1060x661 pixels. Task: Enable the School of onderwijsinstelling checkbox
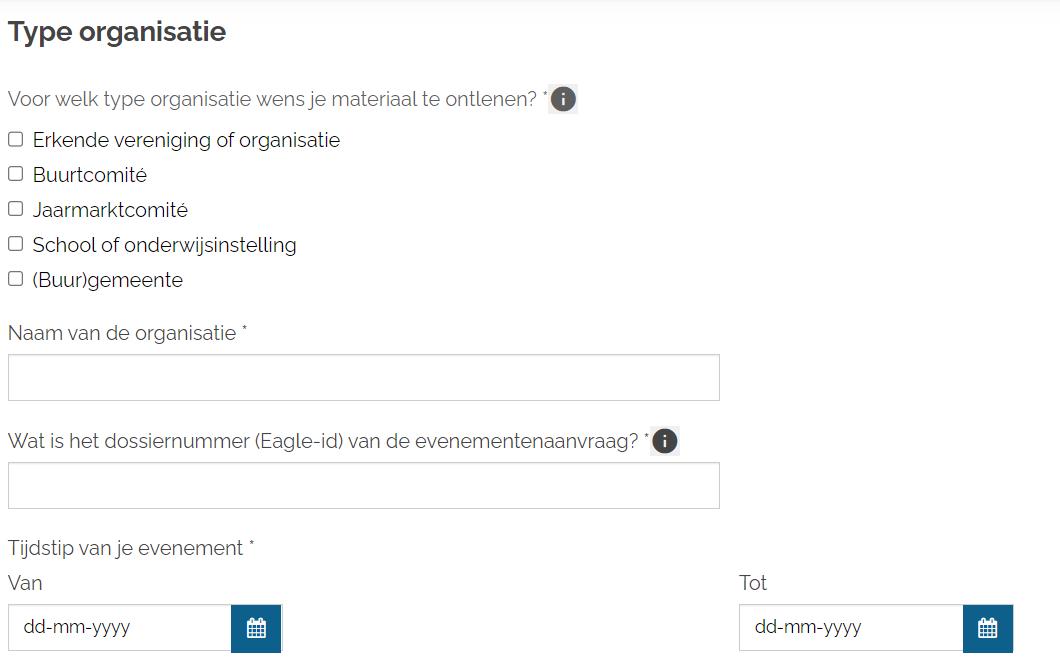[16, 245]
